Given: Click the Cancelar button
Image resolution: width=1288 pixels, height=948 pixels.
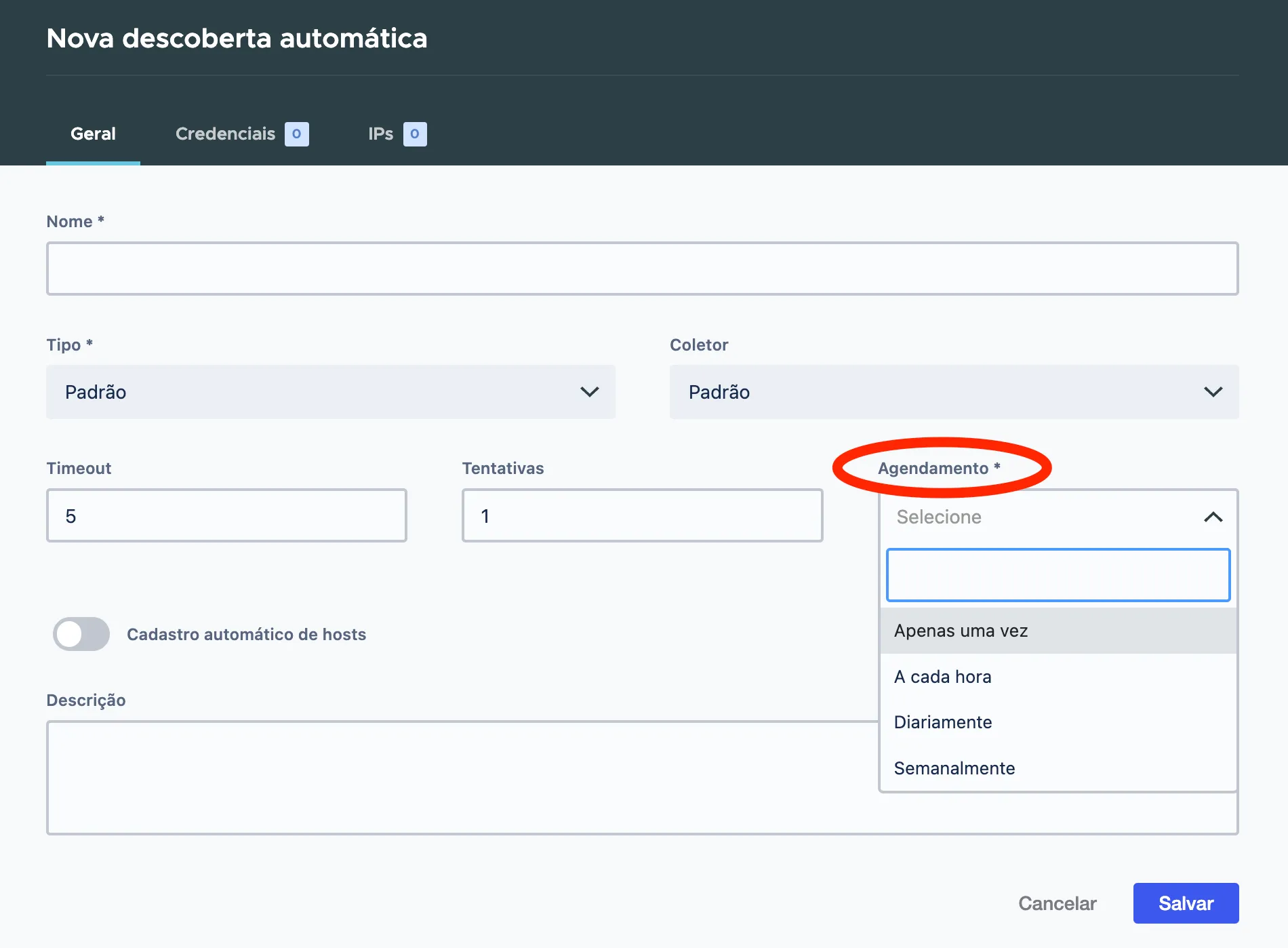Looking at the screenshot, I should [x=1057, y=903].
